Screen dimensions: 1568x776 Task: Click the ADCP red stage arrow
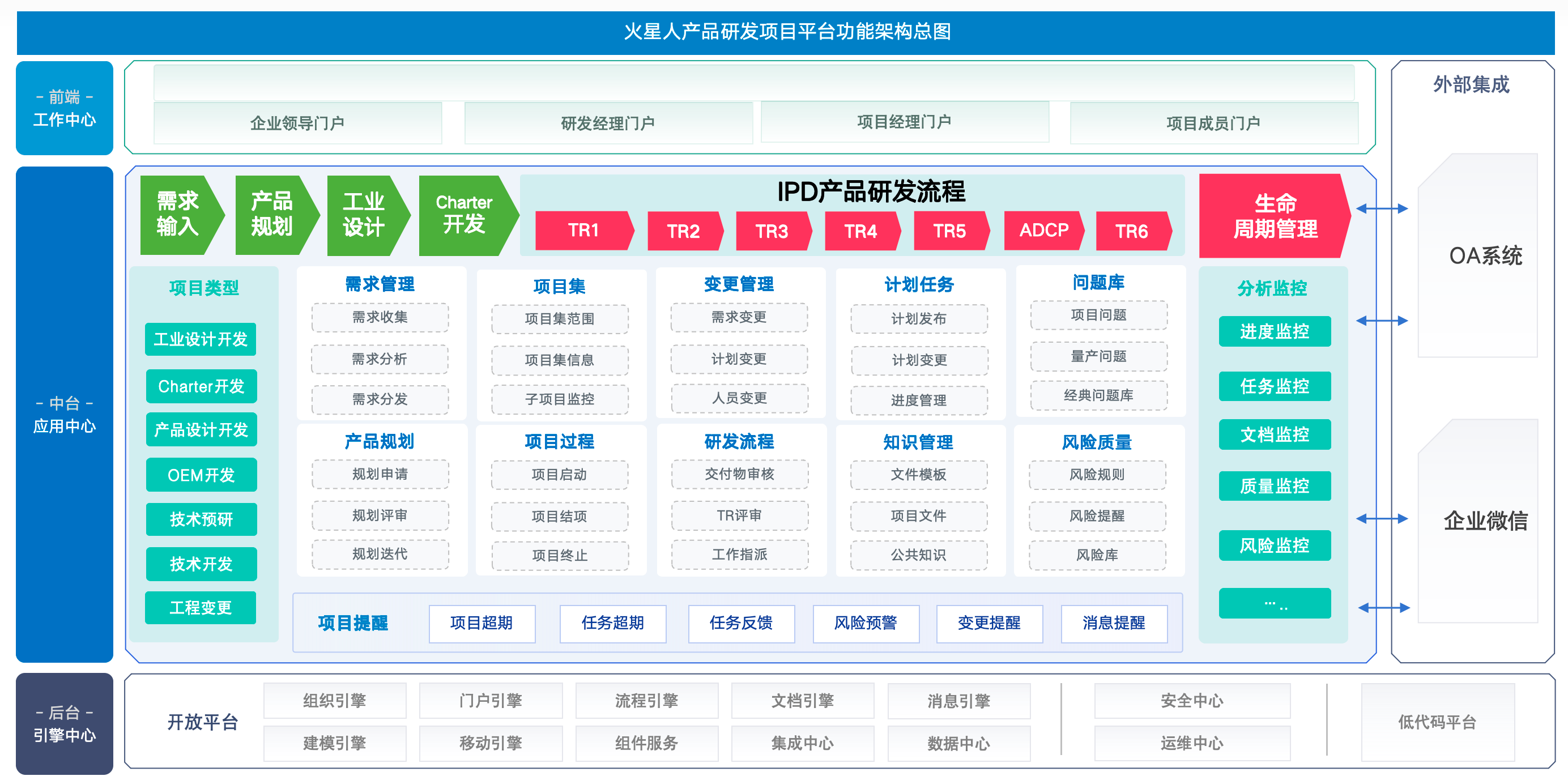(x=1044, y=230)
